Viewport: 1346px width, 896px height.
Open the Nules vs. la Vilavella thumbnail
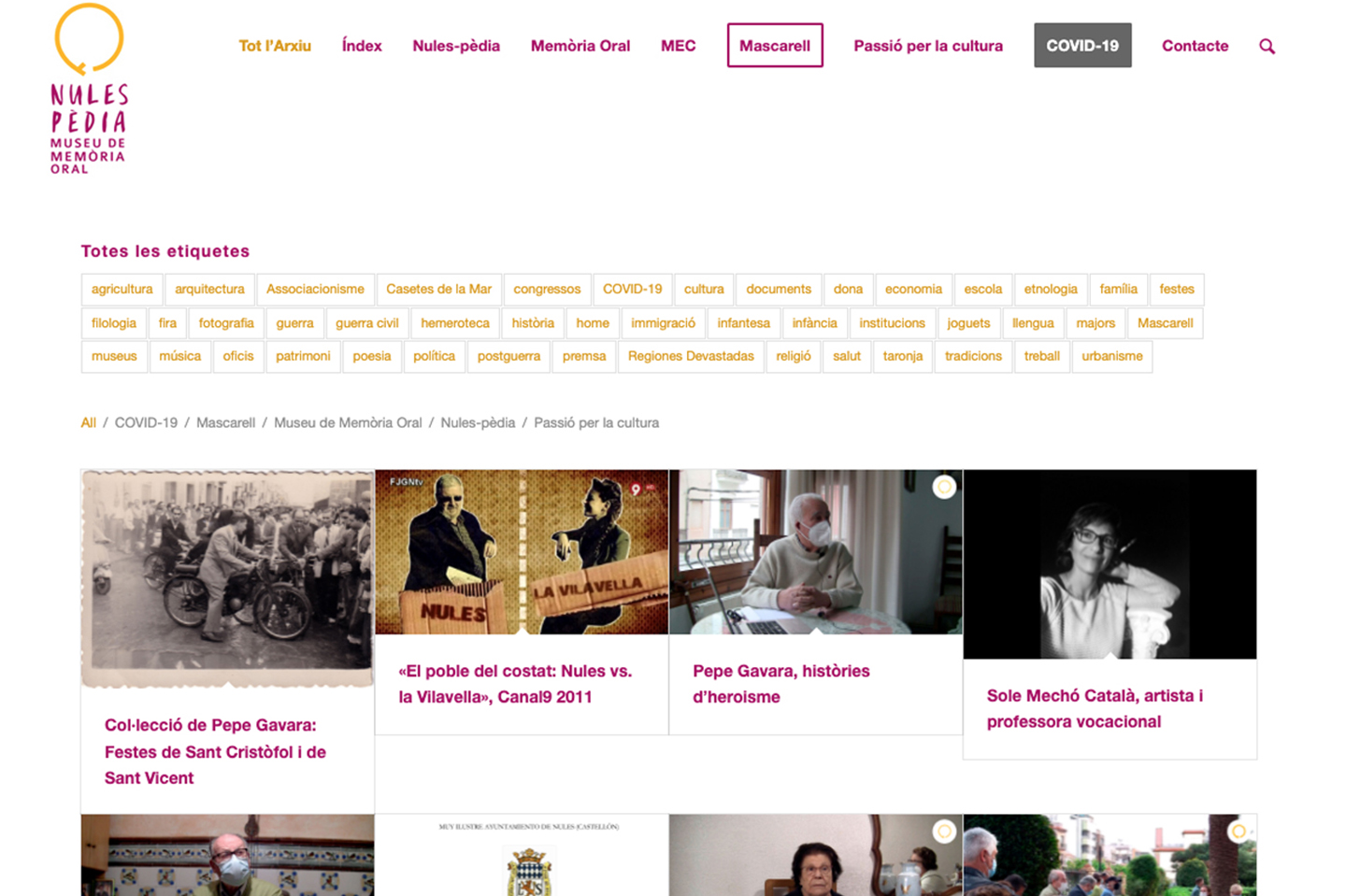coord(522,552)
